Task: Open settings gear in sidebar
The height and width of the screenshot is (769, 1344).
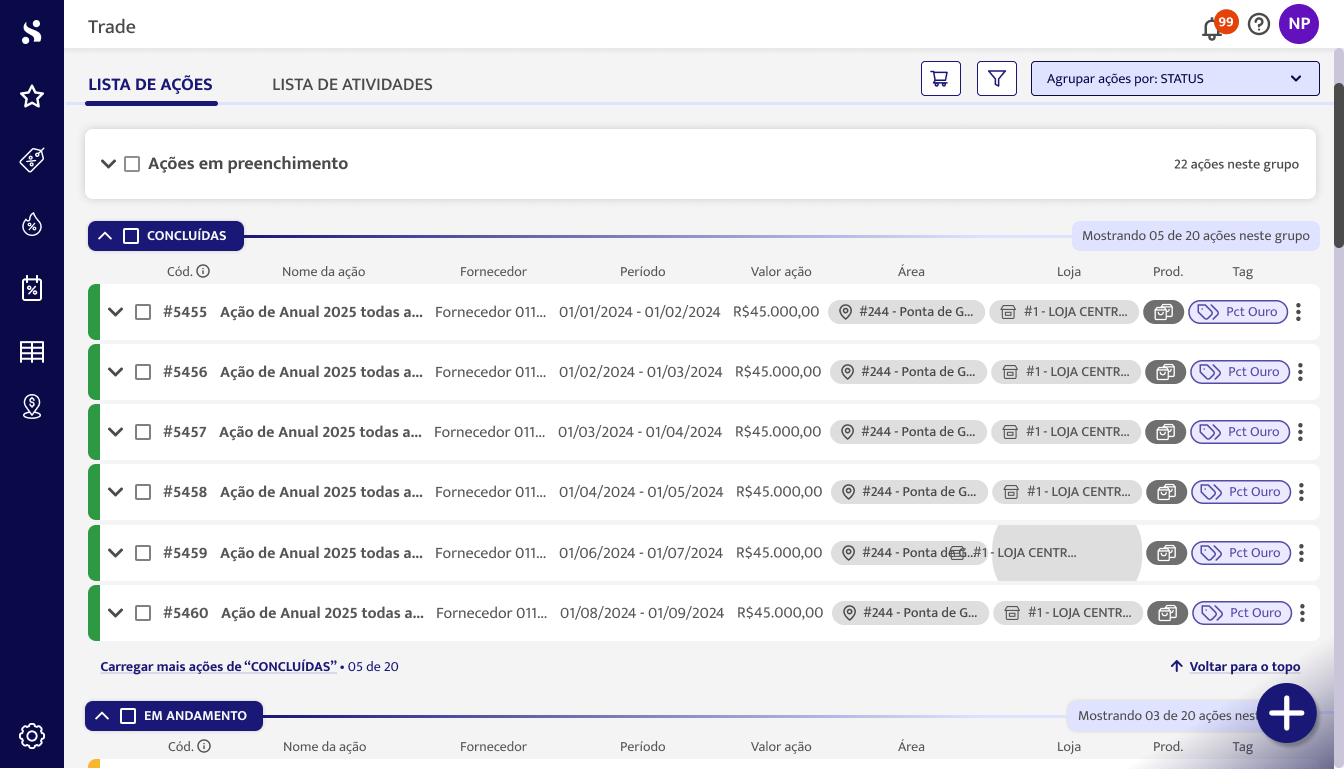Action: 32,736
